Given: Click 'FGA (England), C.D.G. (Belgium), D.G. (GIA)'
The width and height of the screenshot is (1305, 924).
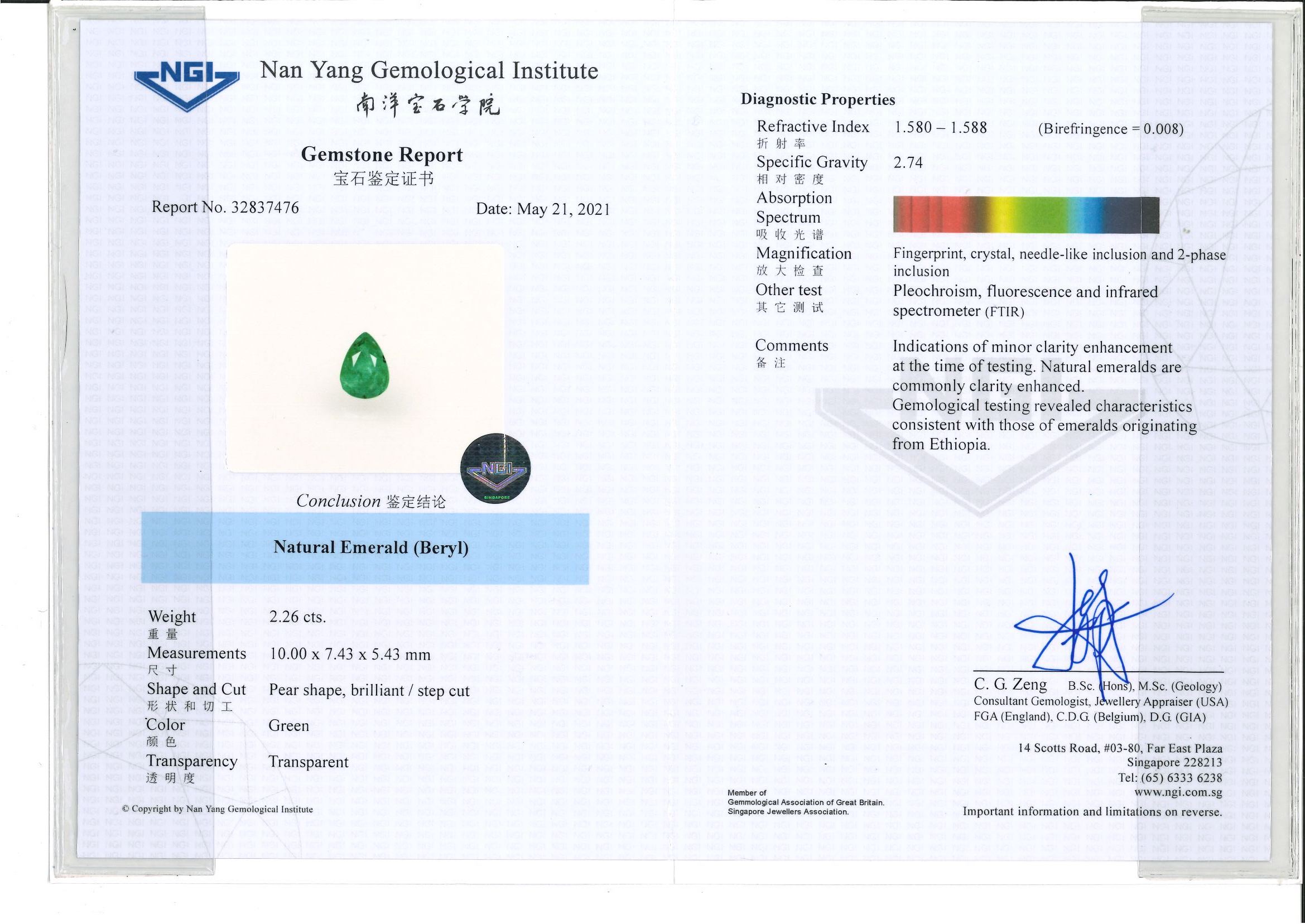Looking at the screenshot, I should (x=1090, y=718).
